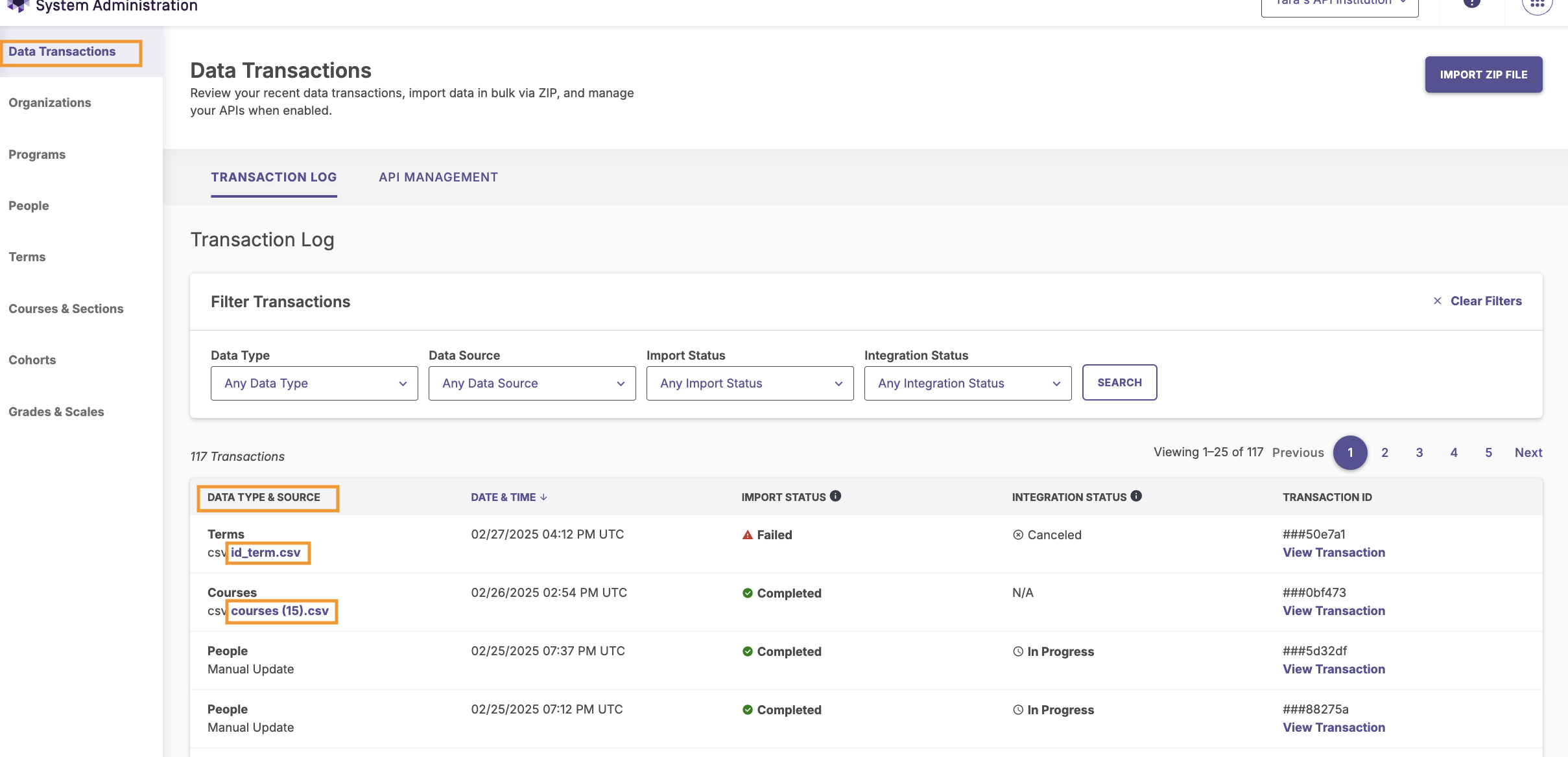1568x757 pixels.
Task: Click In Progress clock icon for ###88275a
Action: [x=1018, y=710]
